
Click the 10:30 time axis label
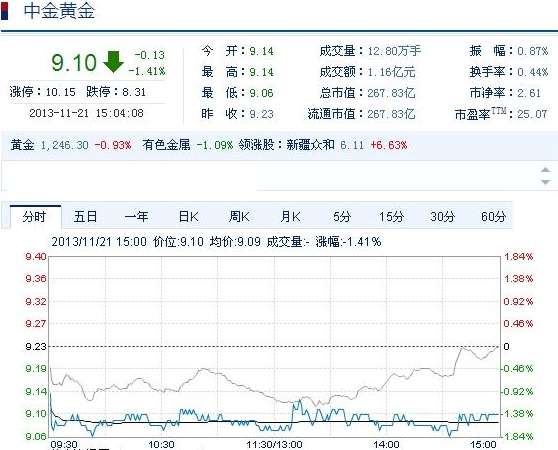point(161,445)
